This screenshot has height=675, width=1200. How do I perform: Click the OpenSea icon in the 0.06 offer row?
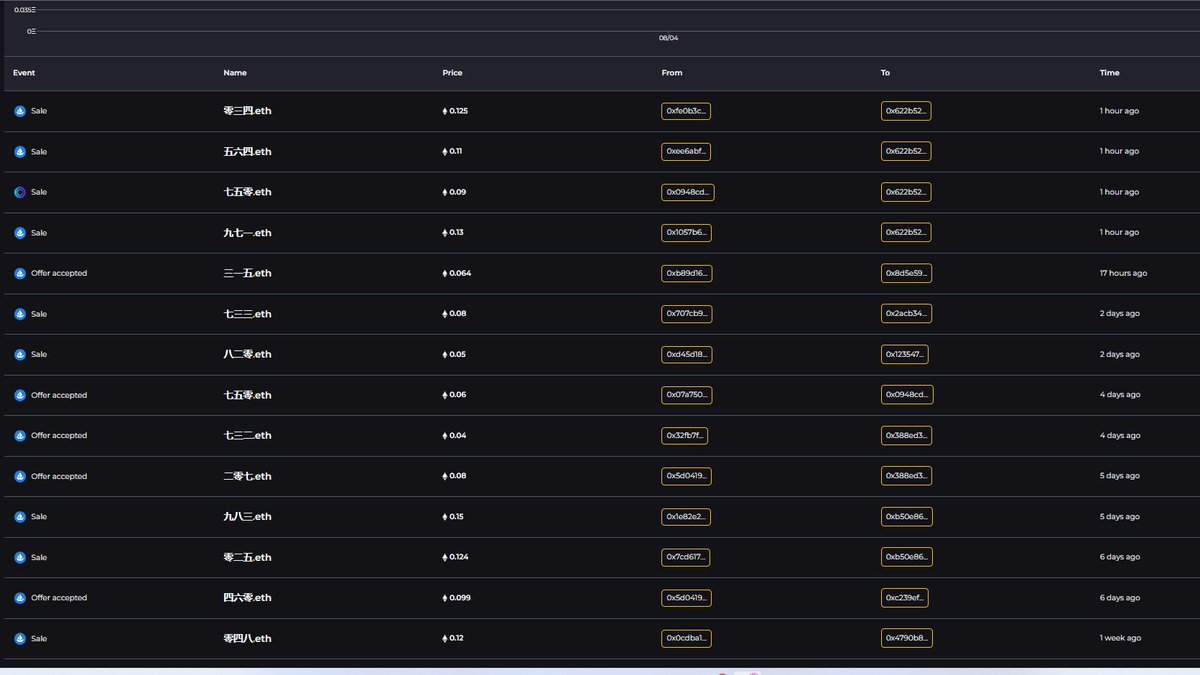(20, 395)
